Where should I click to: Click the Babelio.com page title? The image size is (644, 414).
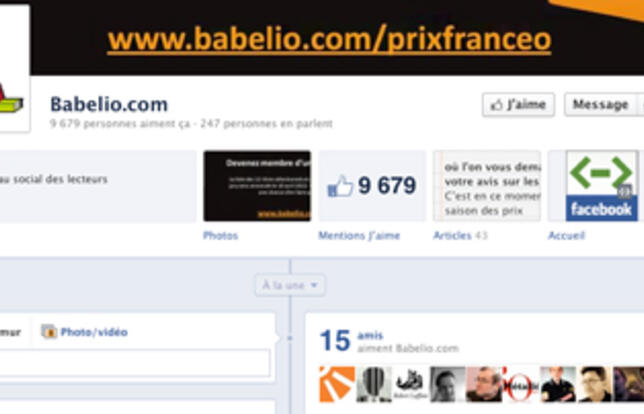(x=109, y=104)
